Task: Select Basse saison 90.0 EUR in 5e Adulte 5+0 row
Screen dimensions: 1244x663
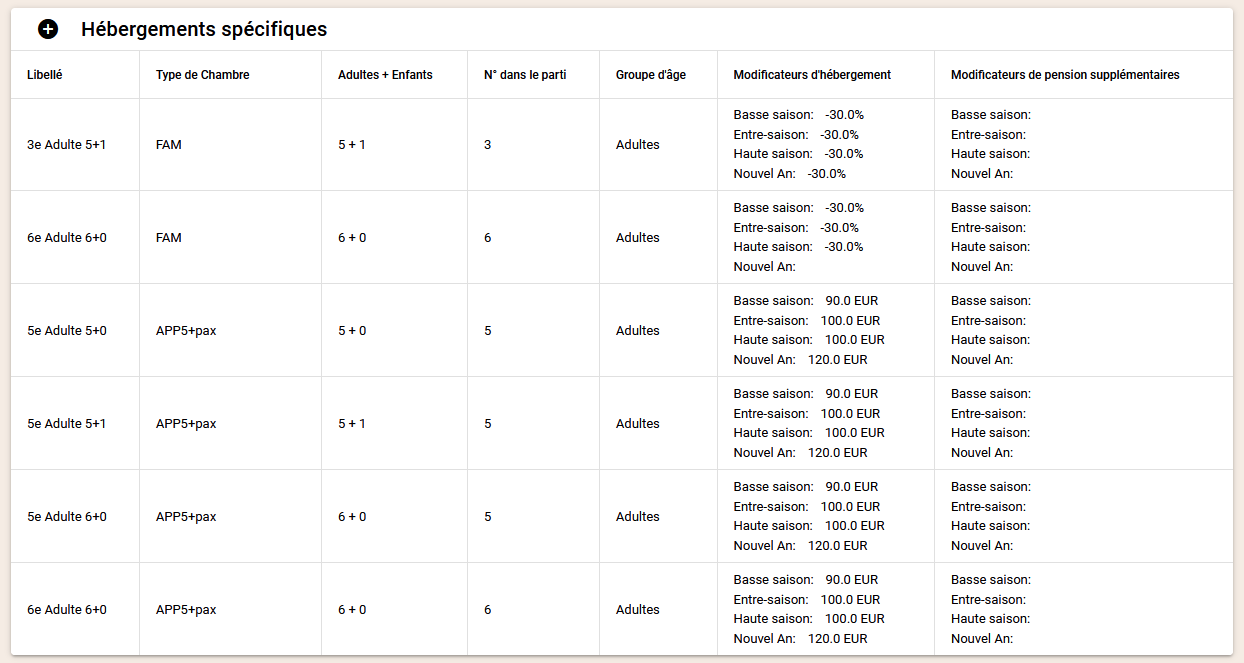Action: coord(806,301)
